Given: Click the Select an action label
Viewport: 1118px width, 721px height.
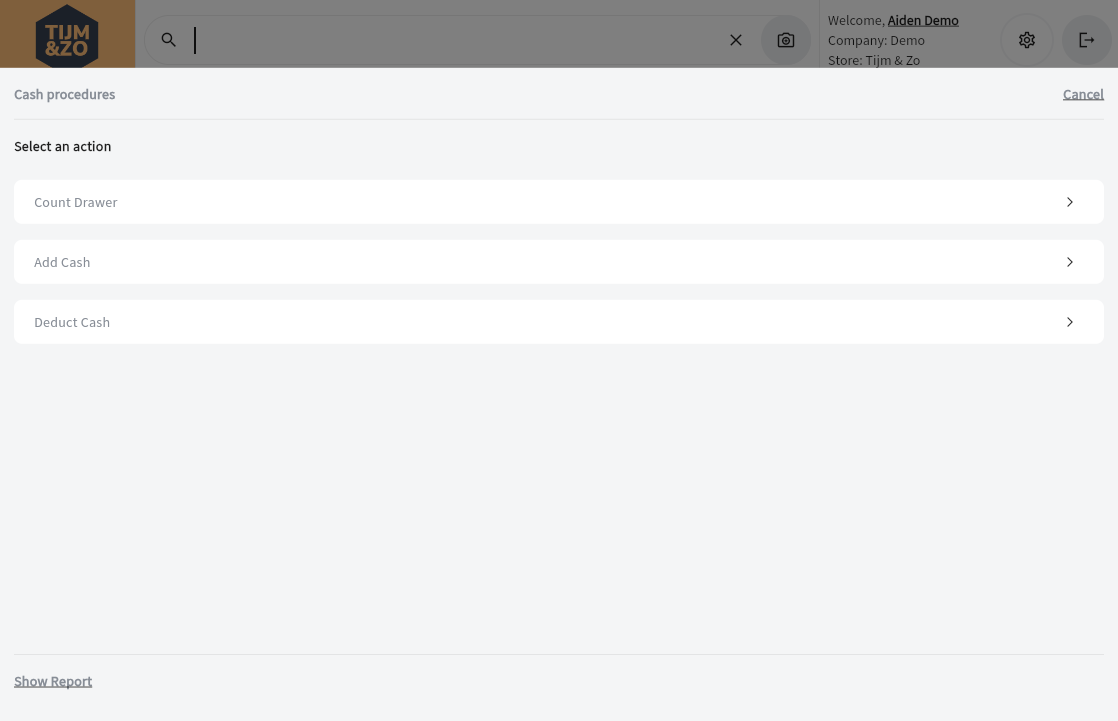Looking at the screenshot, I should (63, 146).
